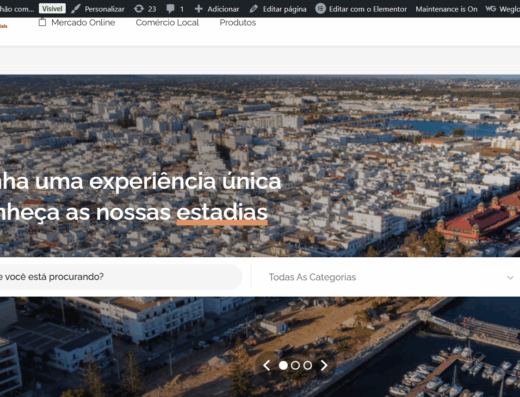Click the Weglot WG icon

coord(490,9)
